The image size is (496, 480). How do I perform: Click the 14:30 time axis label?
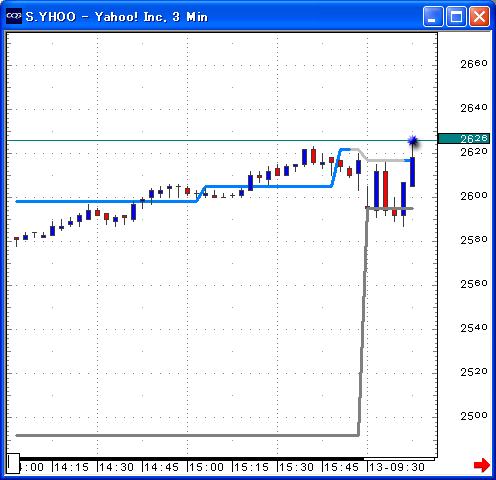116,467
